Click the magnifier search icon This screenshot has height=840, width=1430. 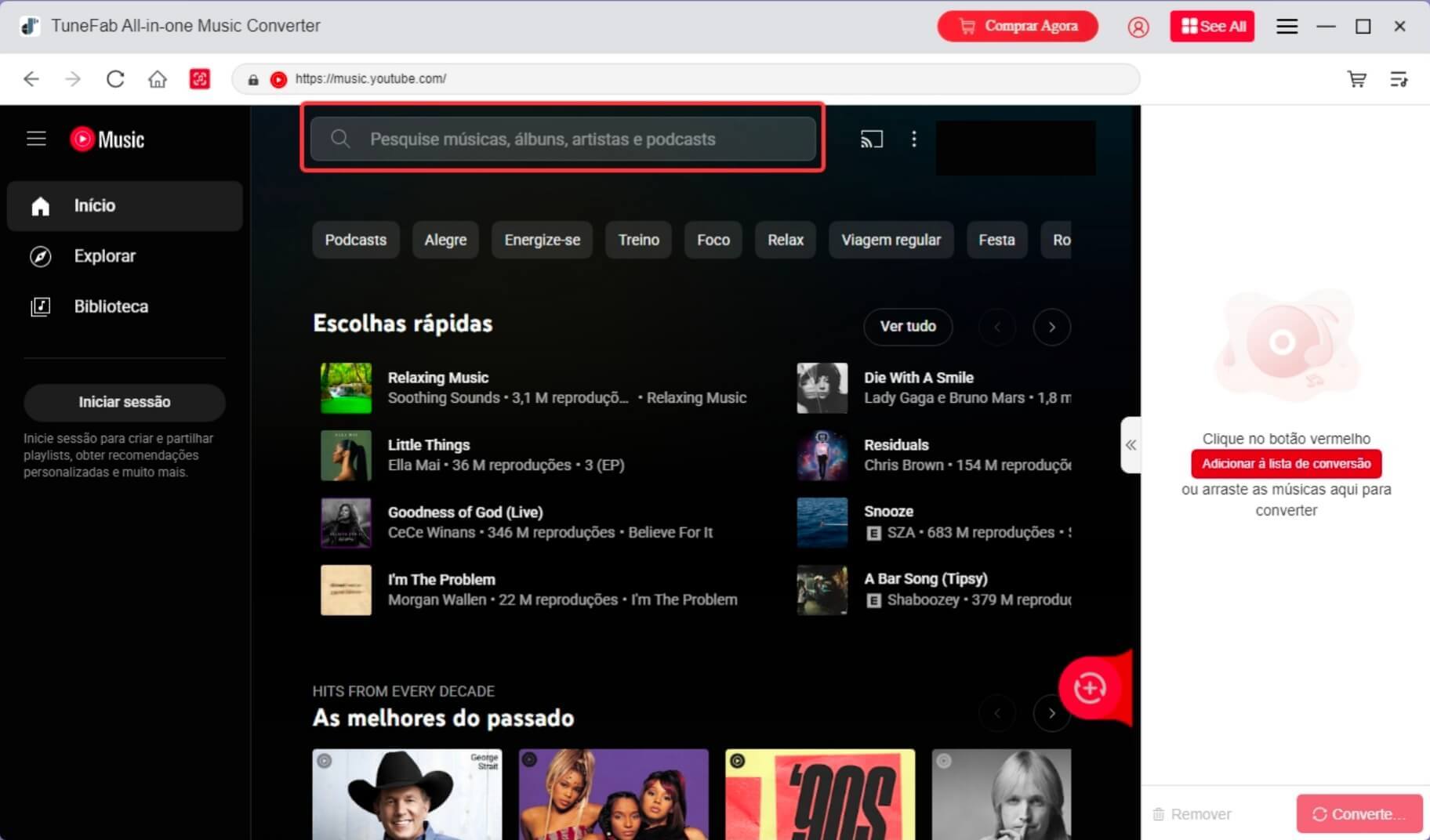[339, 139]
